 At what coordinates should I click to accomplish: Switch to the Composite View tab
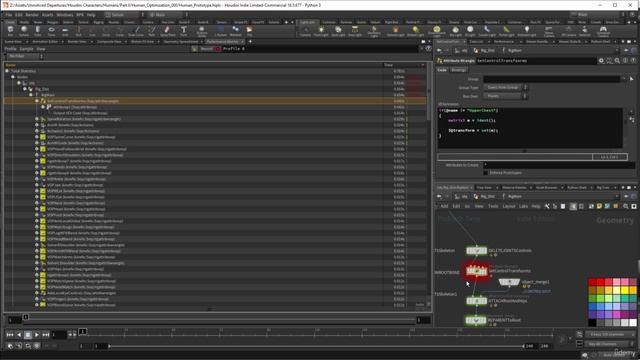point(109,42)
